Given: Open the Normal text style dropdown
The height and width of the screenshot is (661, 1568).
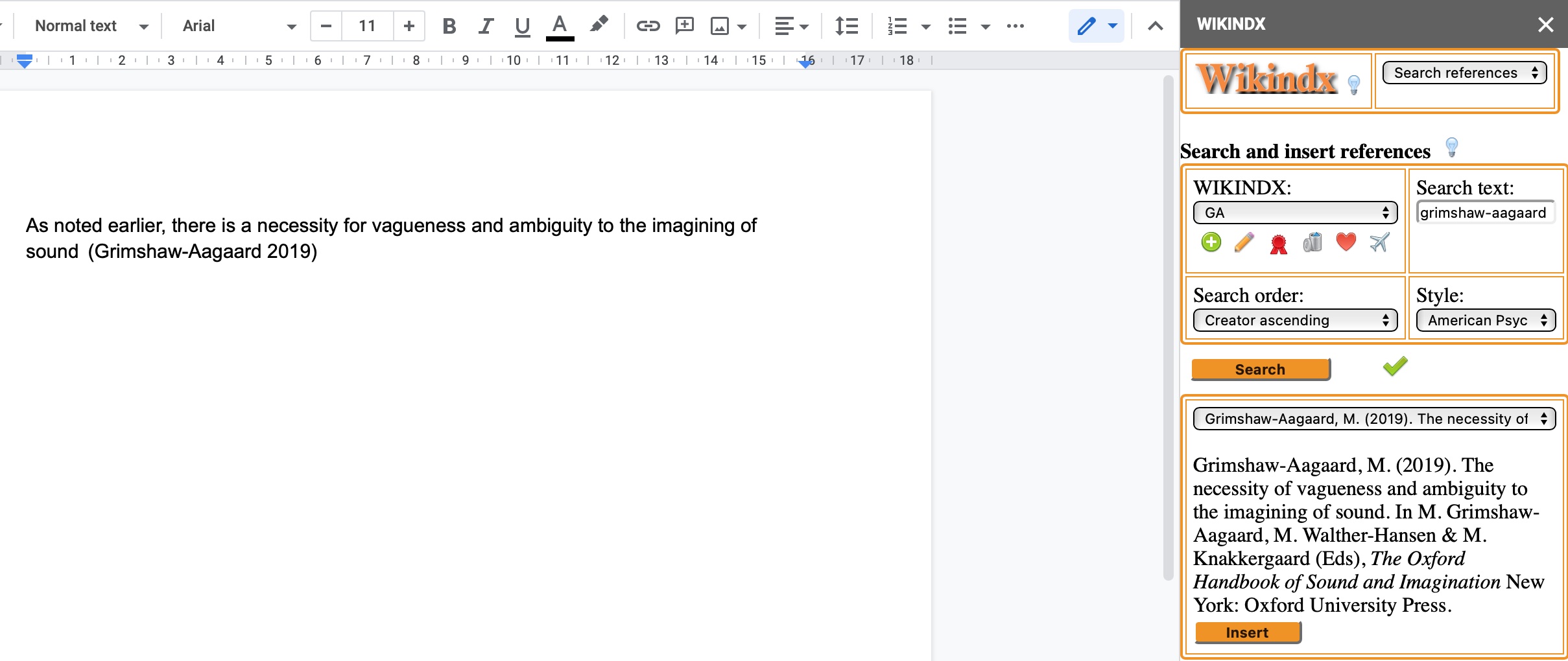Looking at the screenshot, I should tap(91, 26).
